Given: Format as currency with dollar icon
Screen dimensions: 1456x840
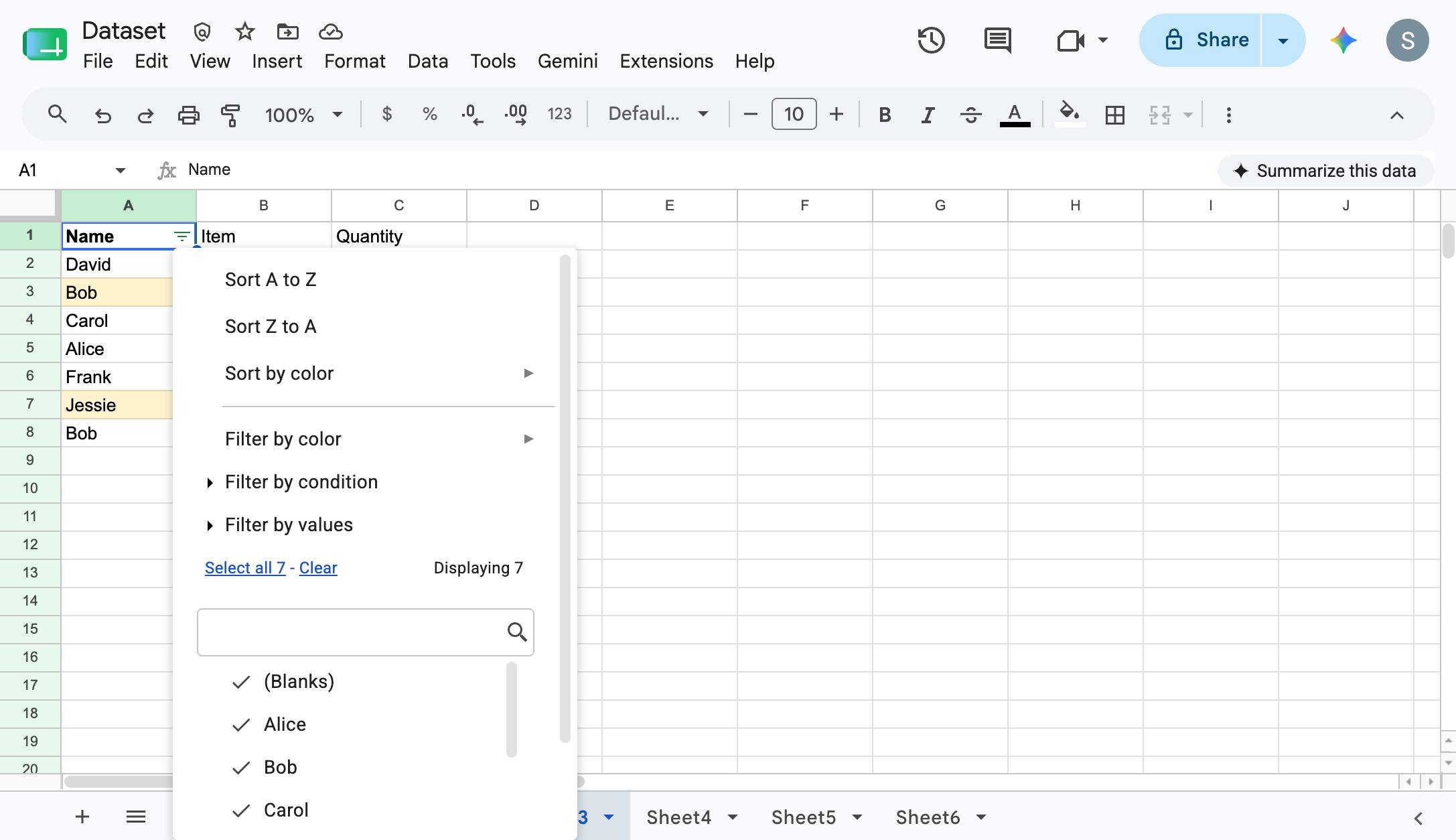Looking at the screenshot, I should 386,115.
